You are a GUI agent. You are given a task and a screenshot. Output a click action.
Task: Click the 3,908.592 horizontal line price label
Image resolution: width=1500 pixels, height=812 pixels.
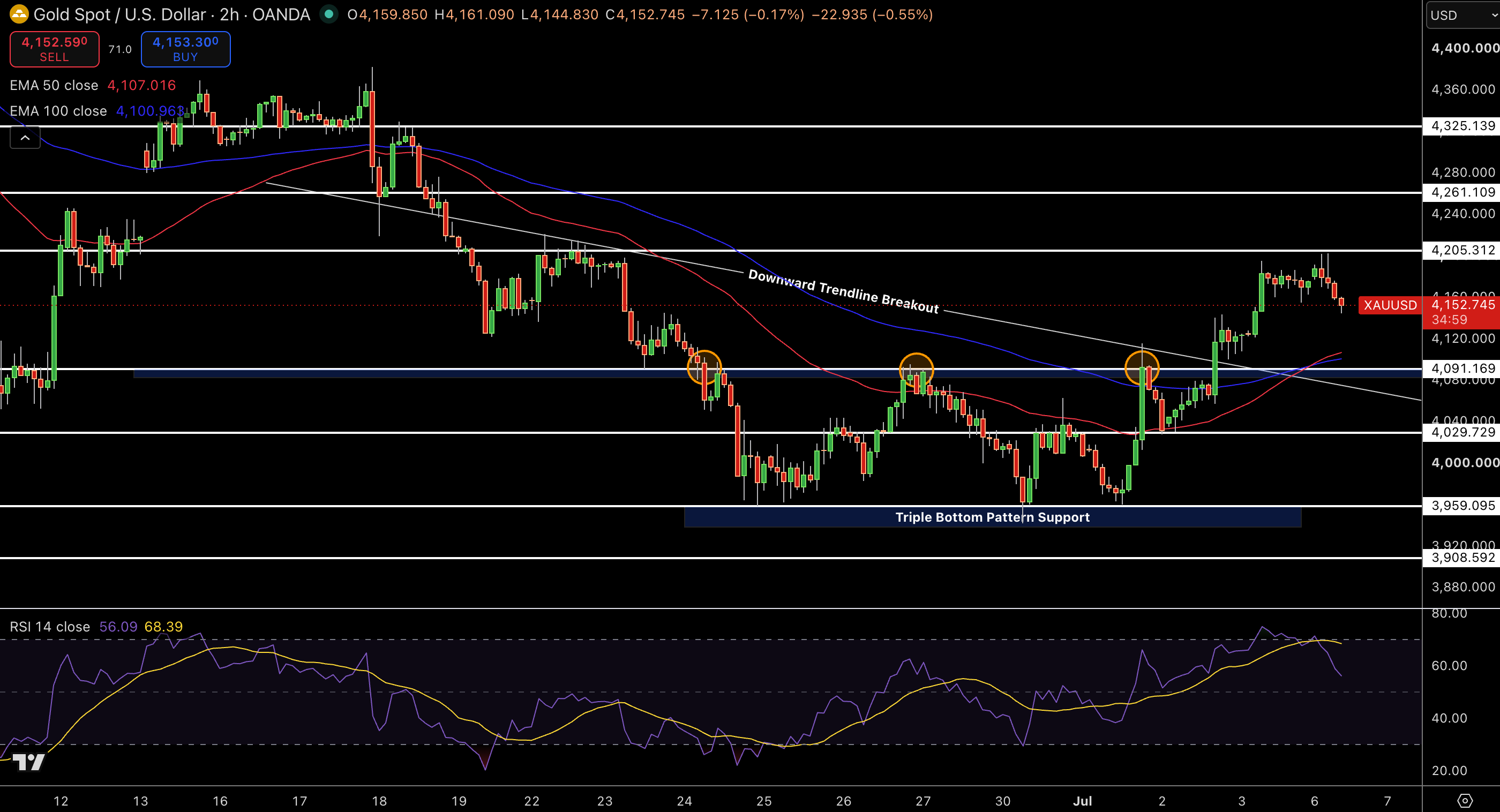tap(1462, 558)
